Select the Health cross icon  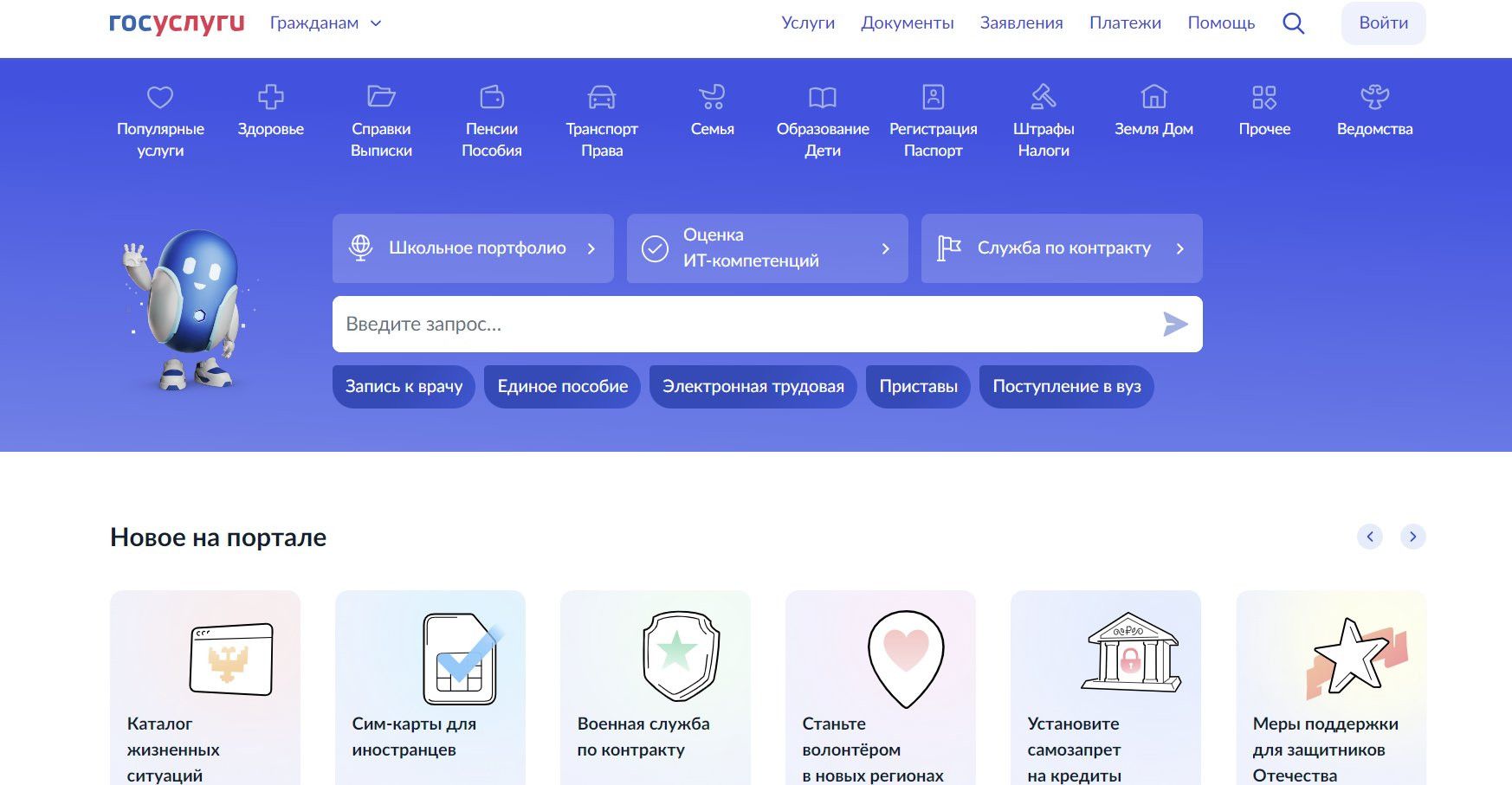pyautogui.click(x=271, y=97)
